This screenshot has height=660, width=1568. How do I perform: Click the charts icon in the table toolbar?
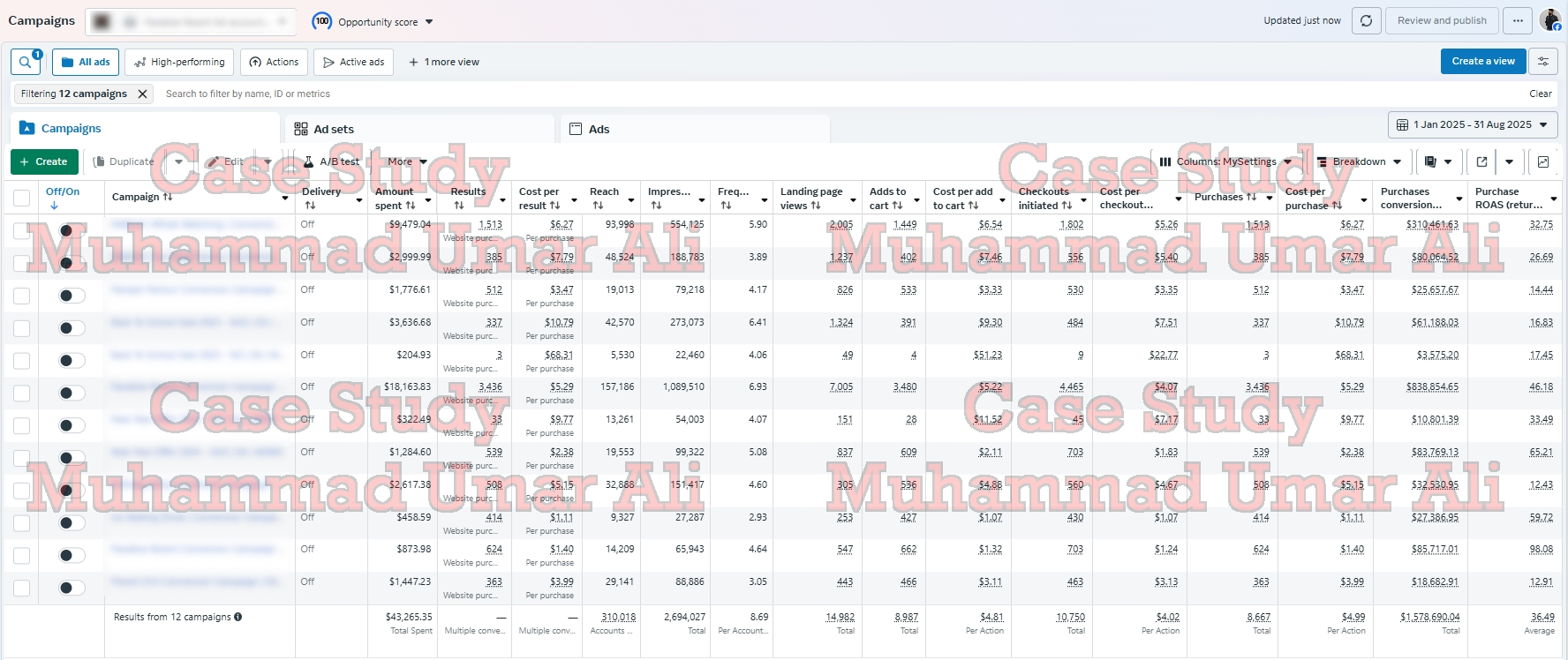(x=1542, y=161)
